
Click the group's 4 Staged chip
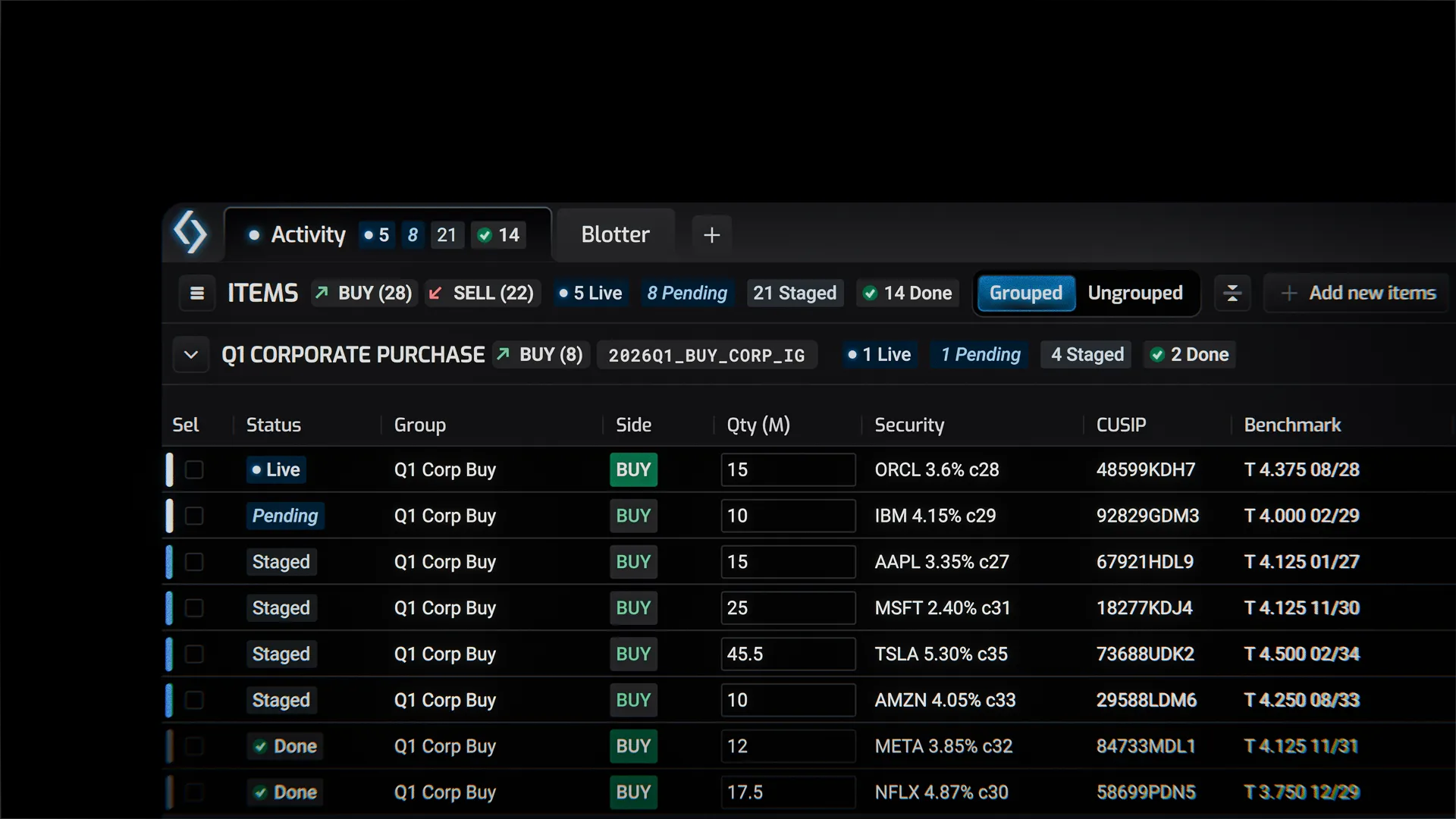click(1087, 355)
